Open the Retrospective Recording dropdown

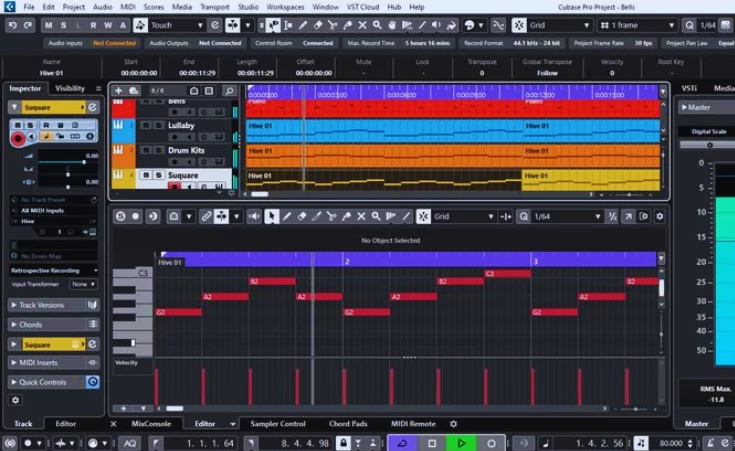pyautogui.click(x=54, y=271)
